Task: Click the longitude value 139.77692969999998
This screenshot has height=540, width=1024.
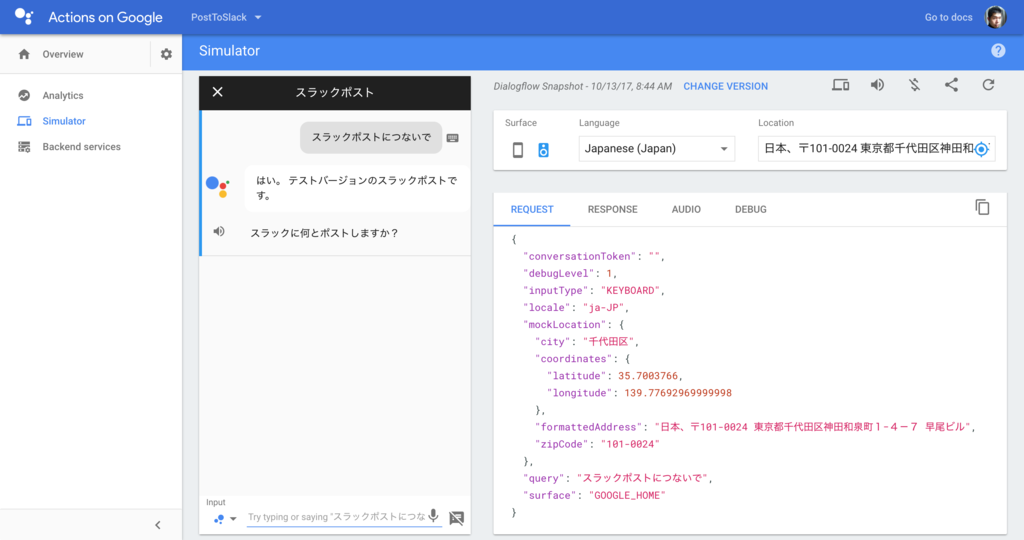Action: (x=678, y=392)
